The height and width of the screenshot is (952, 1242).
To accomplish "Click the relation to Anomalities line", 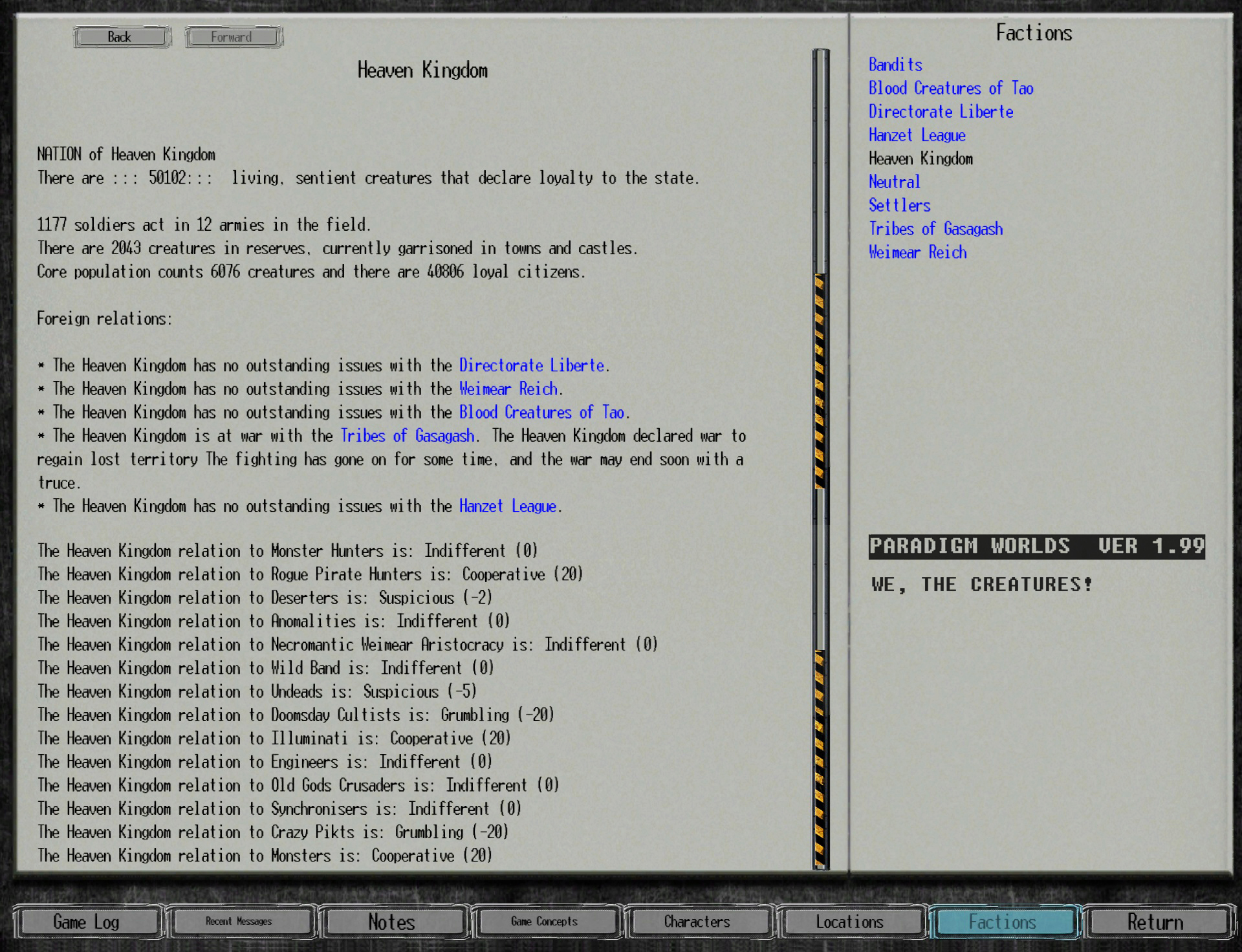I will click(x=274, y=621).
